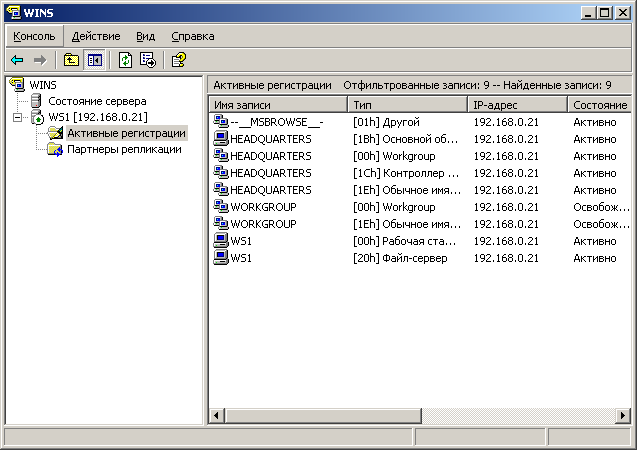Click the [1Ch] Контроллер type cell
This screenshot has width=637, height=450.
405,173
